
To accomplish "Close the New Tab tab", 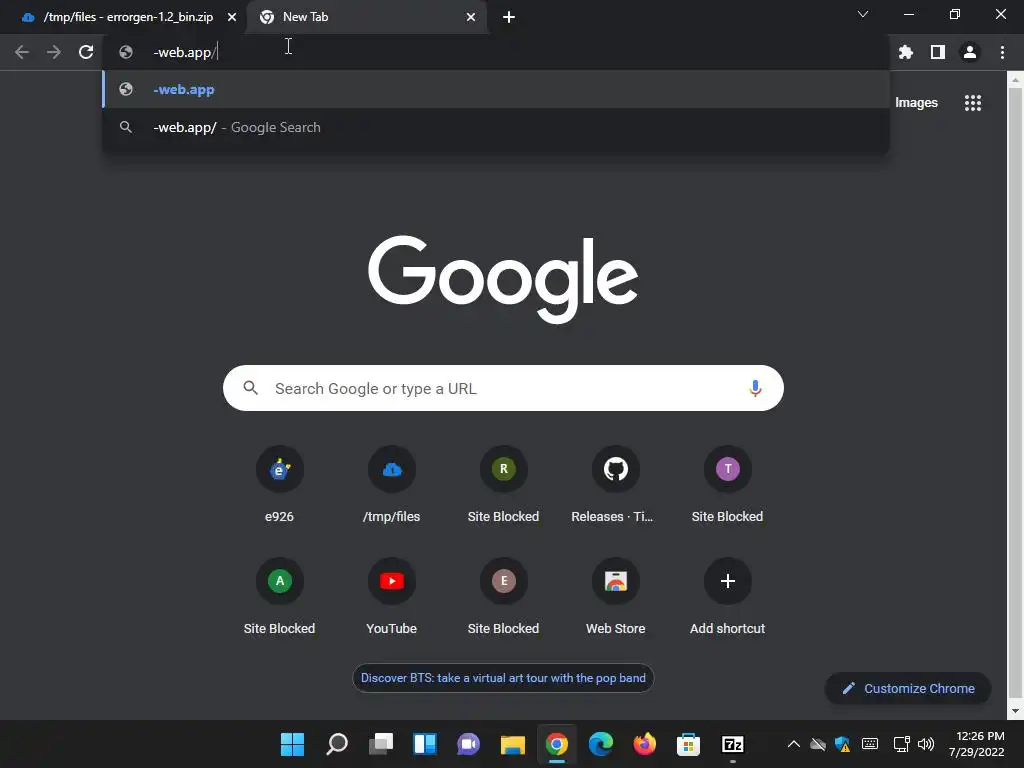I will 471,17.
